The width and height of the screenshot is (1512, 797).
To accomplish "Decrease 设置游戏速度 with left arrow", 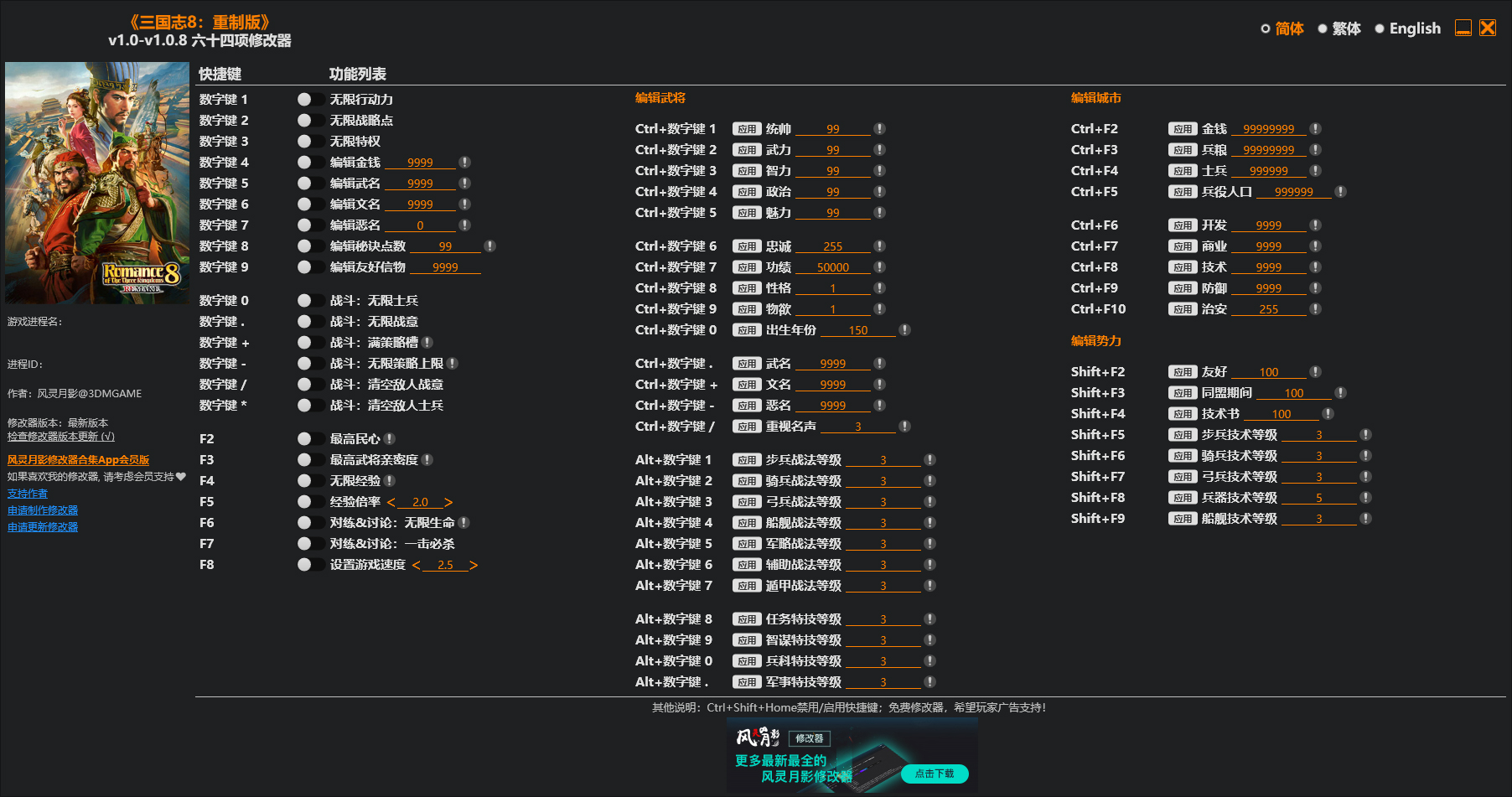I will pos(417,565).
